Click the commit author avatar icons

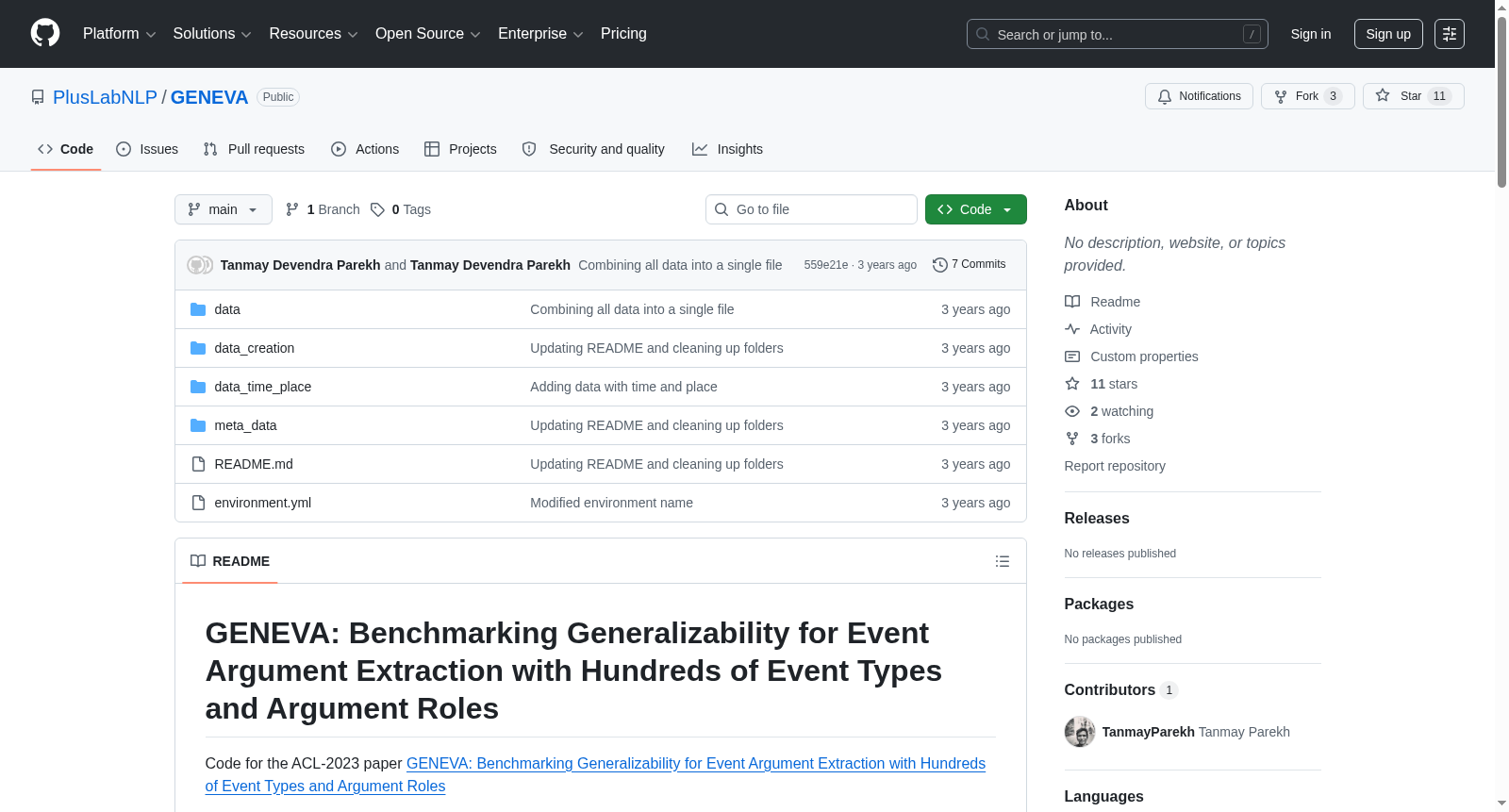pyautogui.click(x=200, y=265)
